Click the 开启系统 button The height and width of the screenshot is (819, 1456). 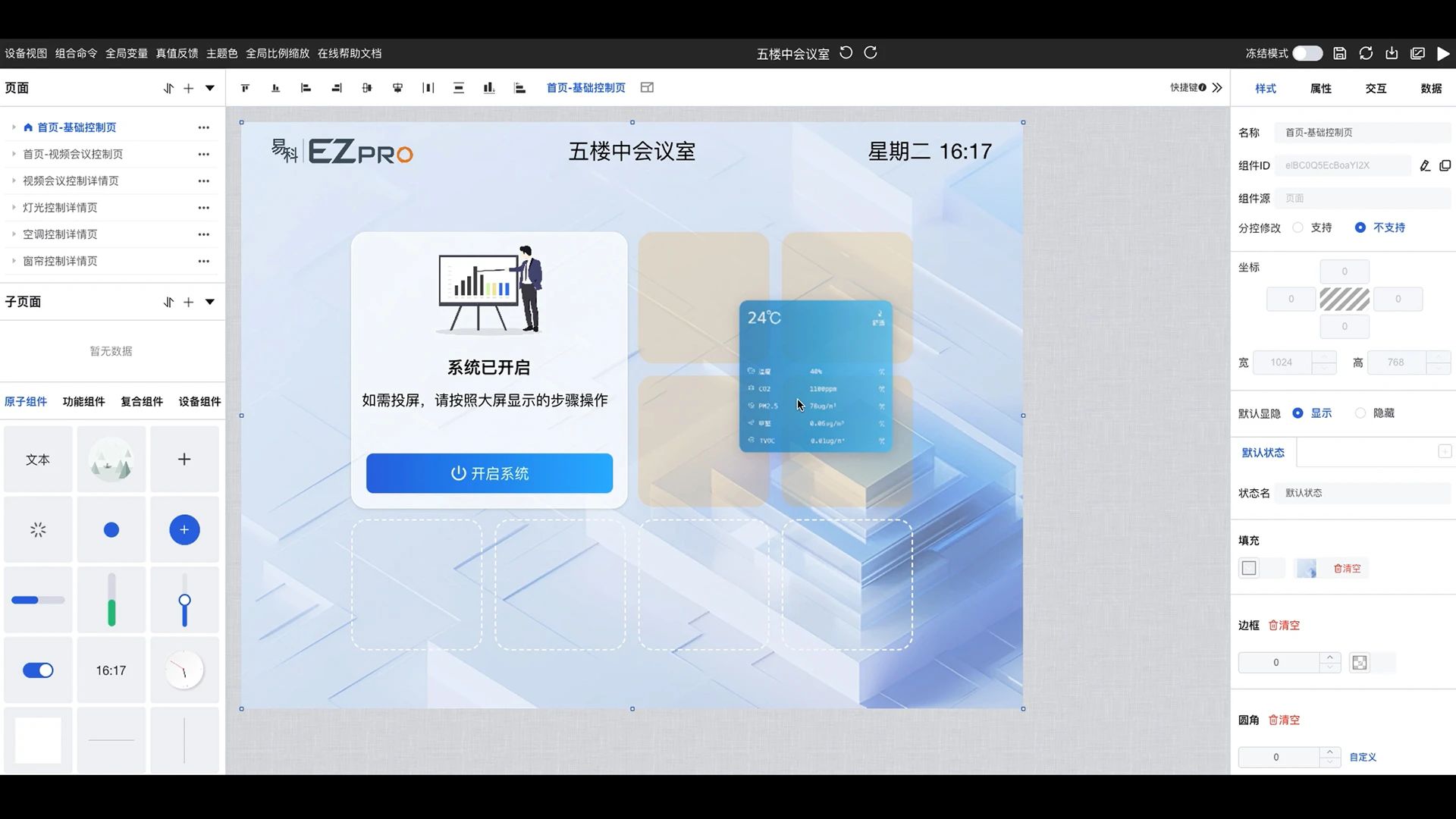489,473
